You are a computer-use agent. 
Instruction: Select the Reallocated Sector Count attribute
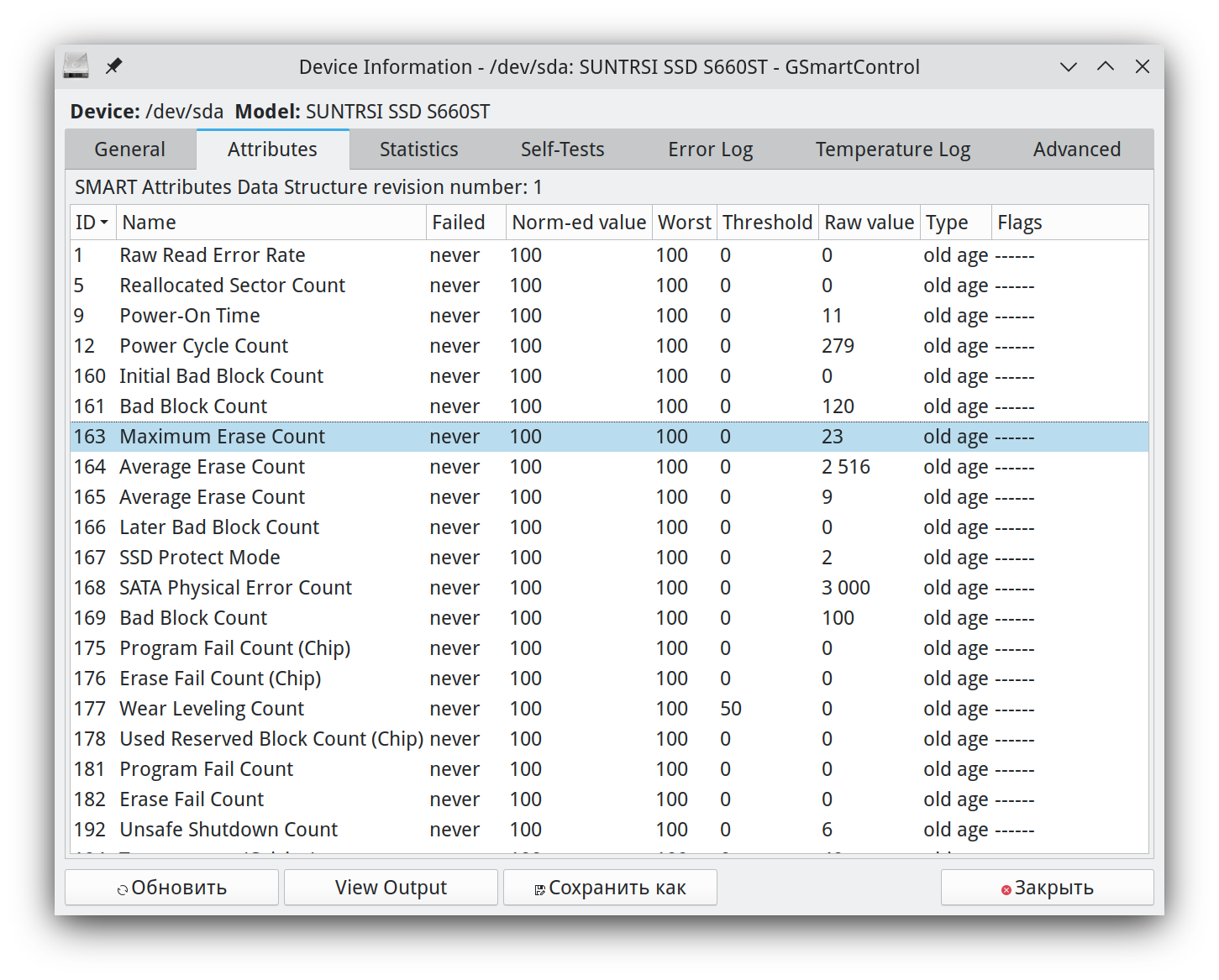click(x=609, y=286)
